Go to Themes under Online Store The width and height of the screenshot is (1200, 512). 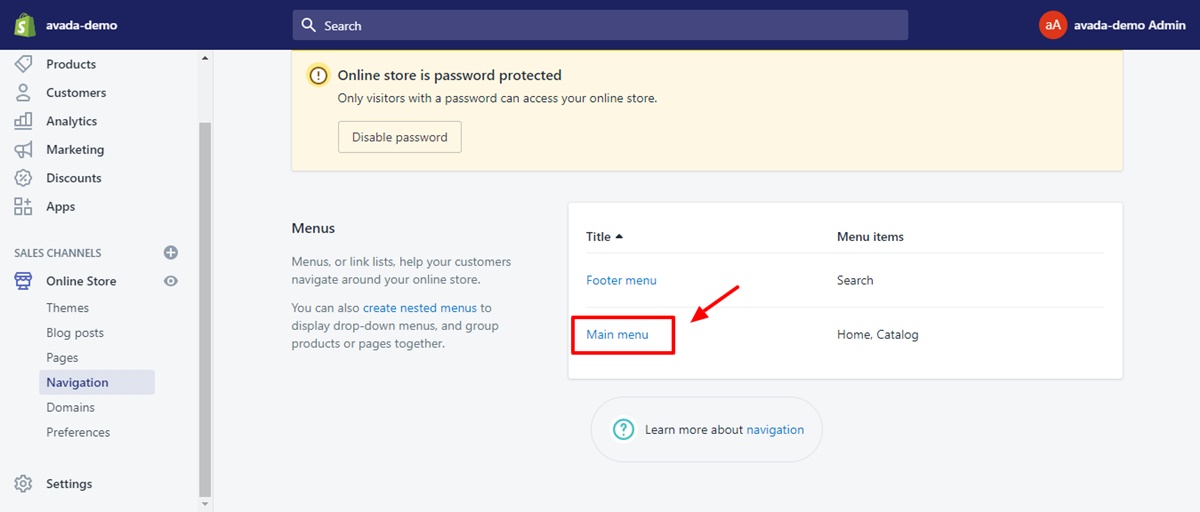click(68, 308)
